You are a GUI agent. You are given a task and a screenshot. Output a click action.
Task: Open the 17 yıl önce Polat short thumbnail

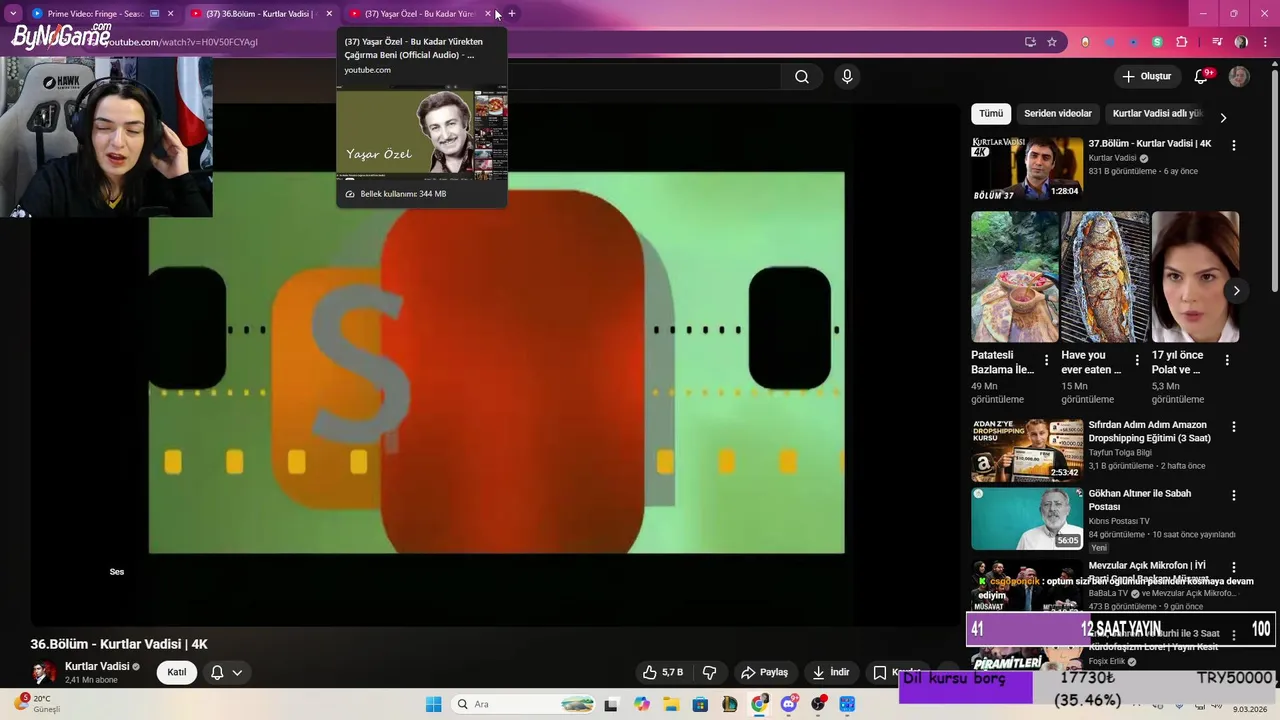(1195, 277)
